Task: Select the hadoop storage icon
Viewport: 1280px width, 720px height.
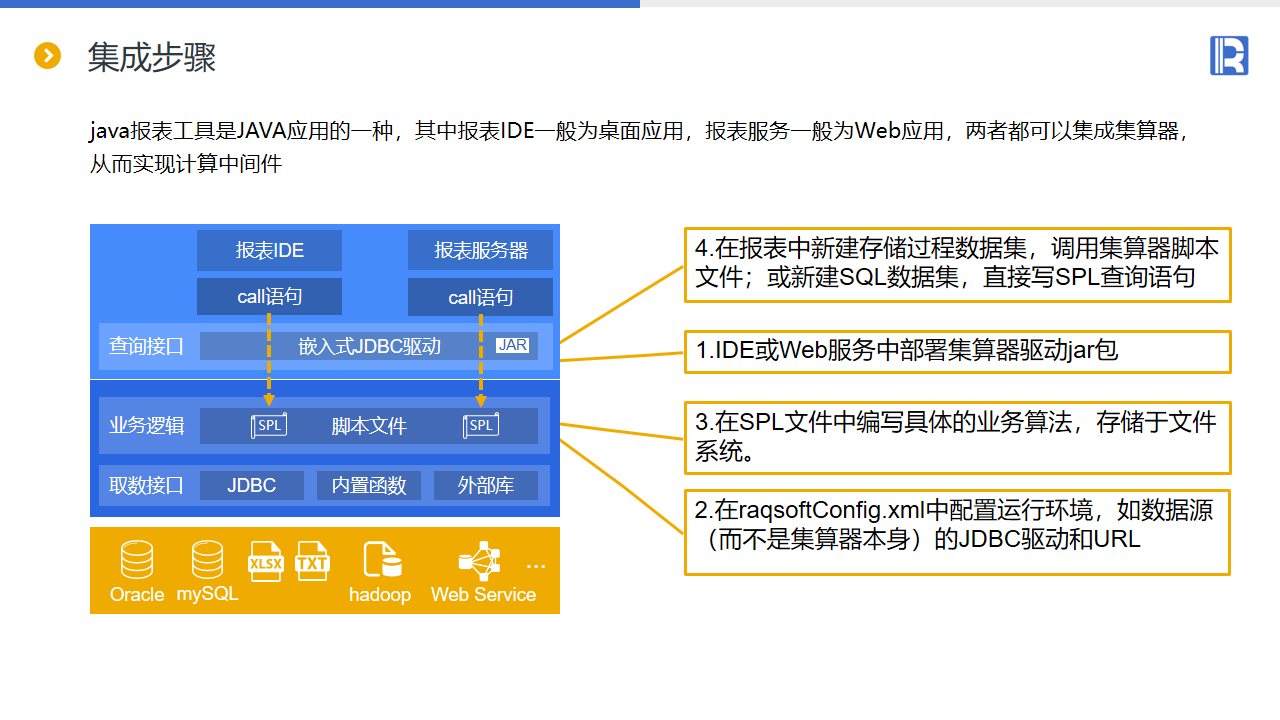Action: 382,561
